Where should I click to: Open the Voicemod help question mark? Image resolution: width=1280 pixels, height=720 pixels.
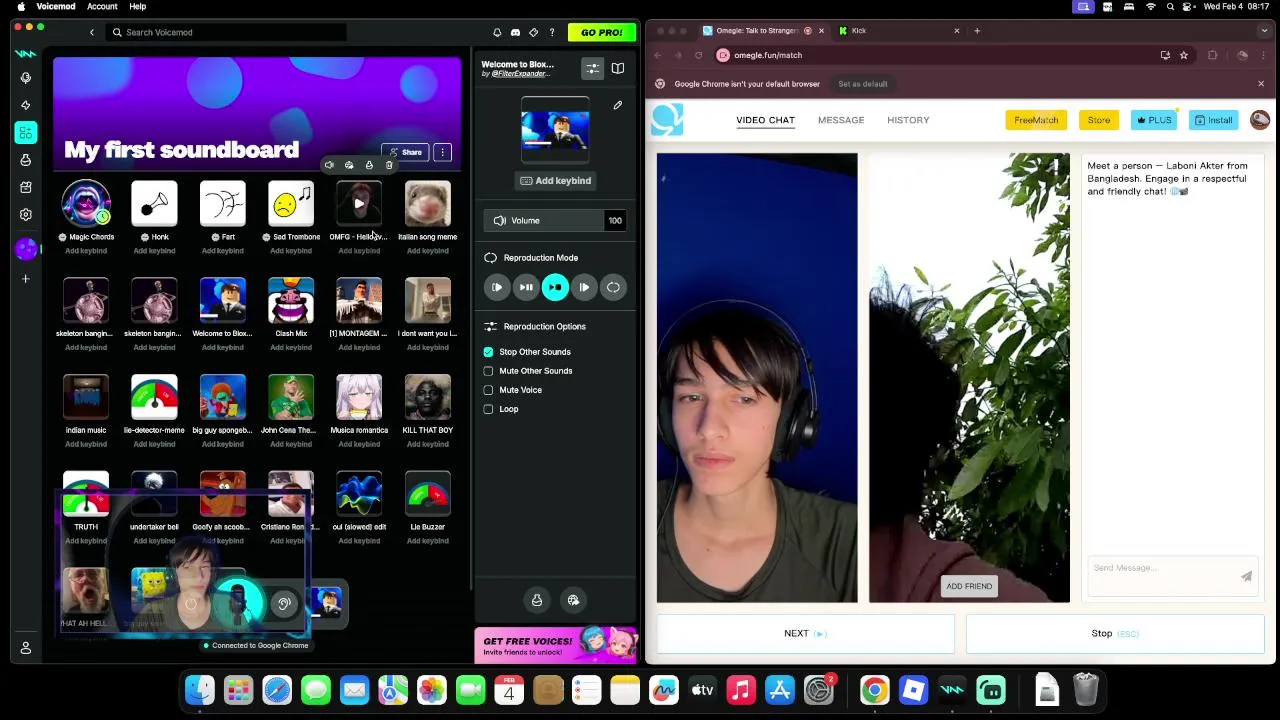(x=551, y=32)
